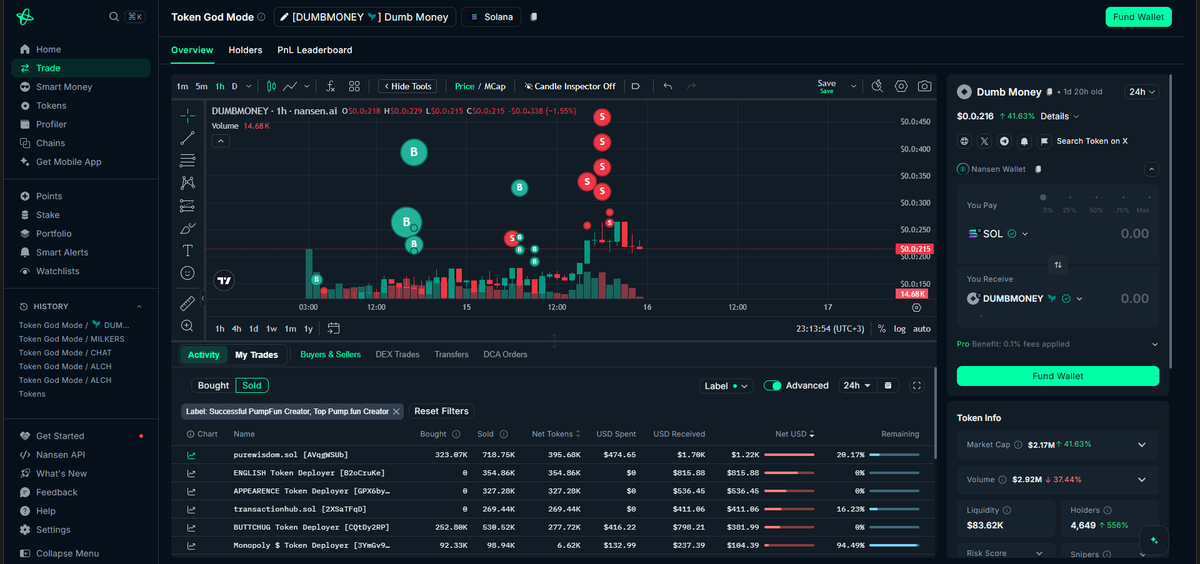Expand the Market Cap info row

tap(1058, 444)
